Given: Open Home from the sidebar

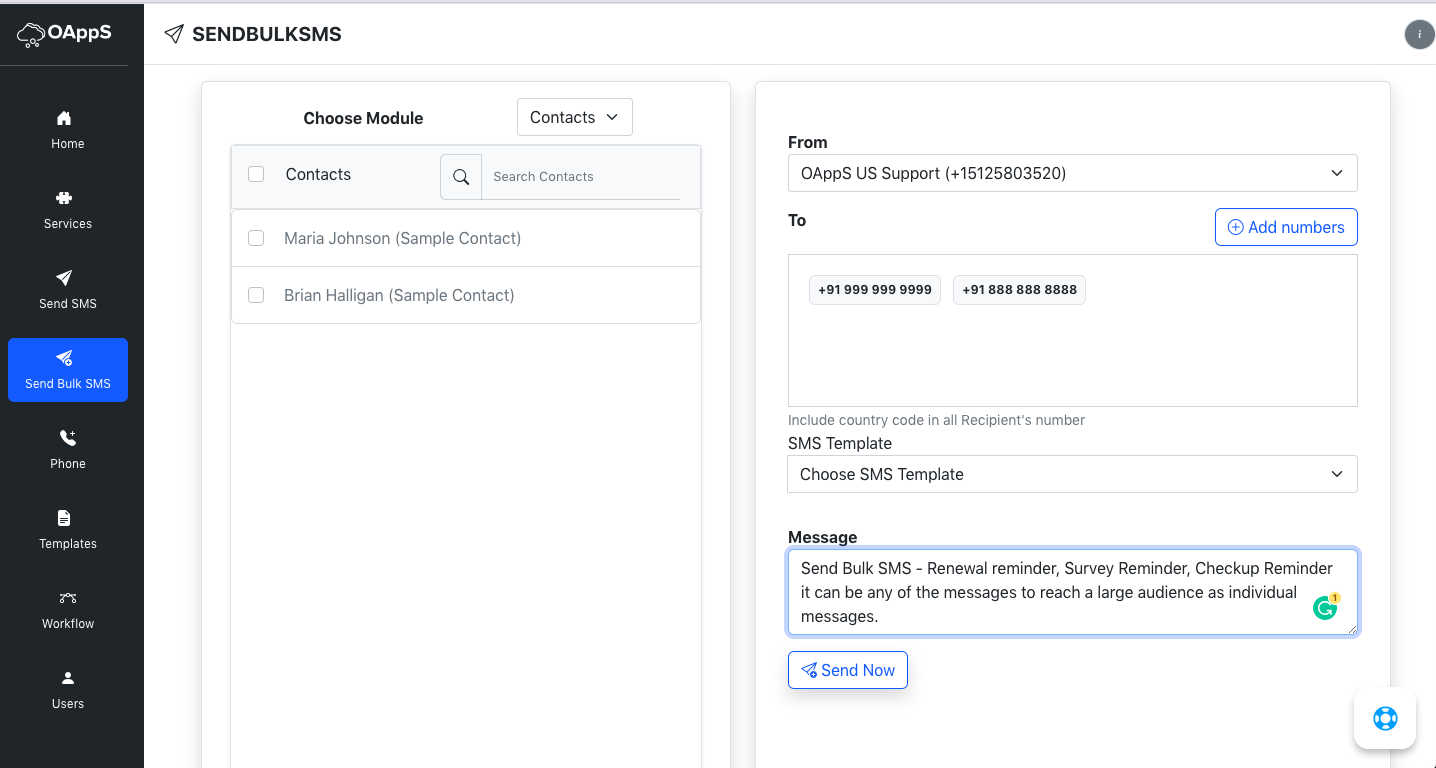Looking at the screenshot, I should (x=68, y=130).
